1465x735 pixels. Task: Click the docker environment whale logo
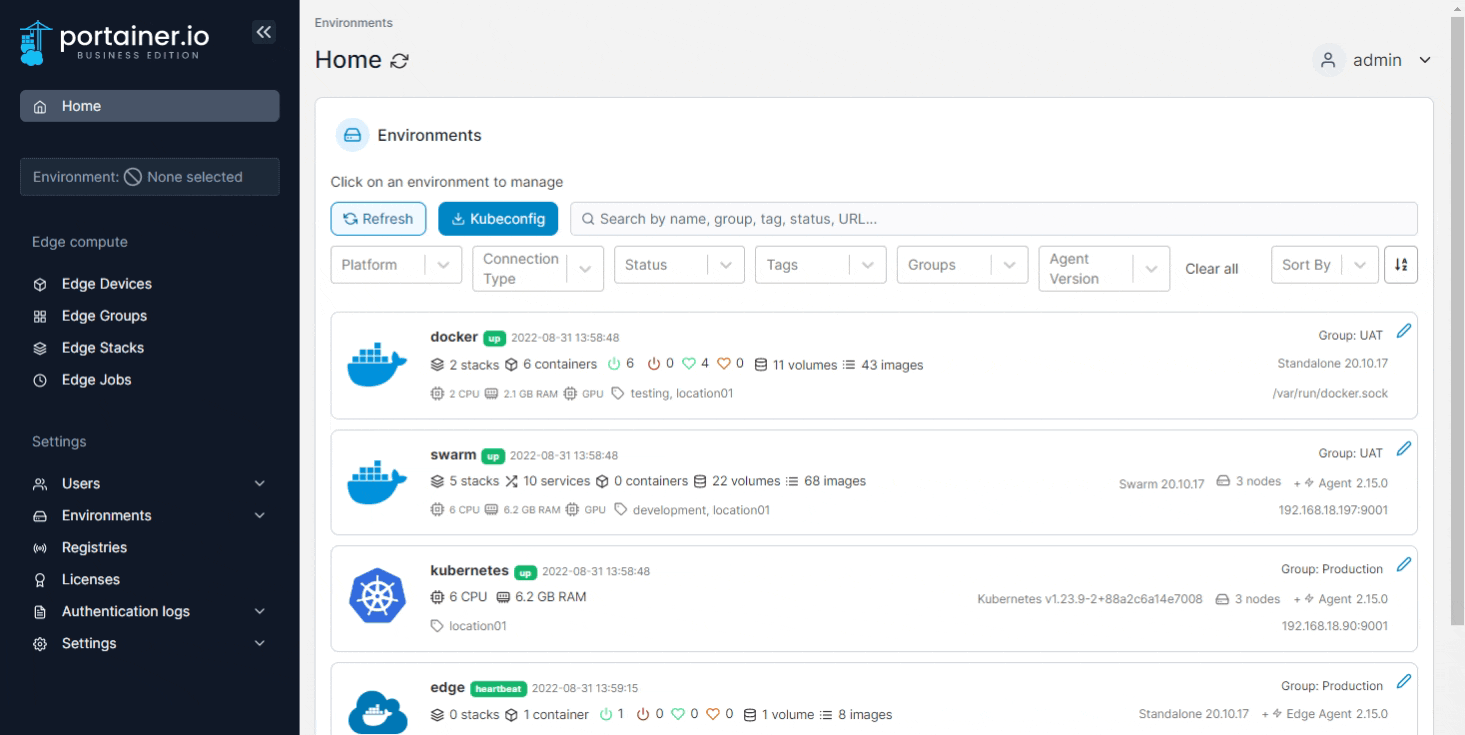[377, 364]
